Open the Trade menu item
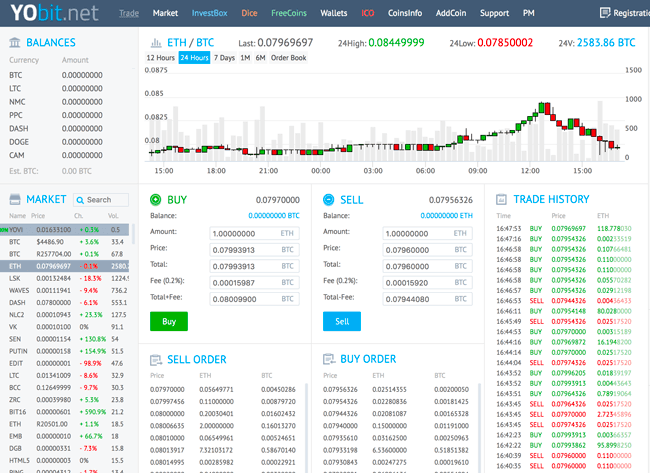This screenshot has width=650, height=473. coord(129,13)
